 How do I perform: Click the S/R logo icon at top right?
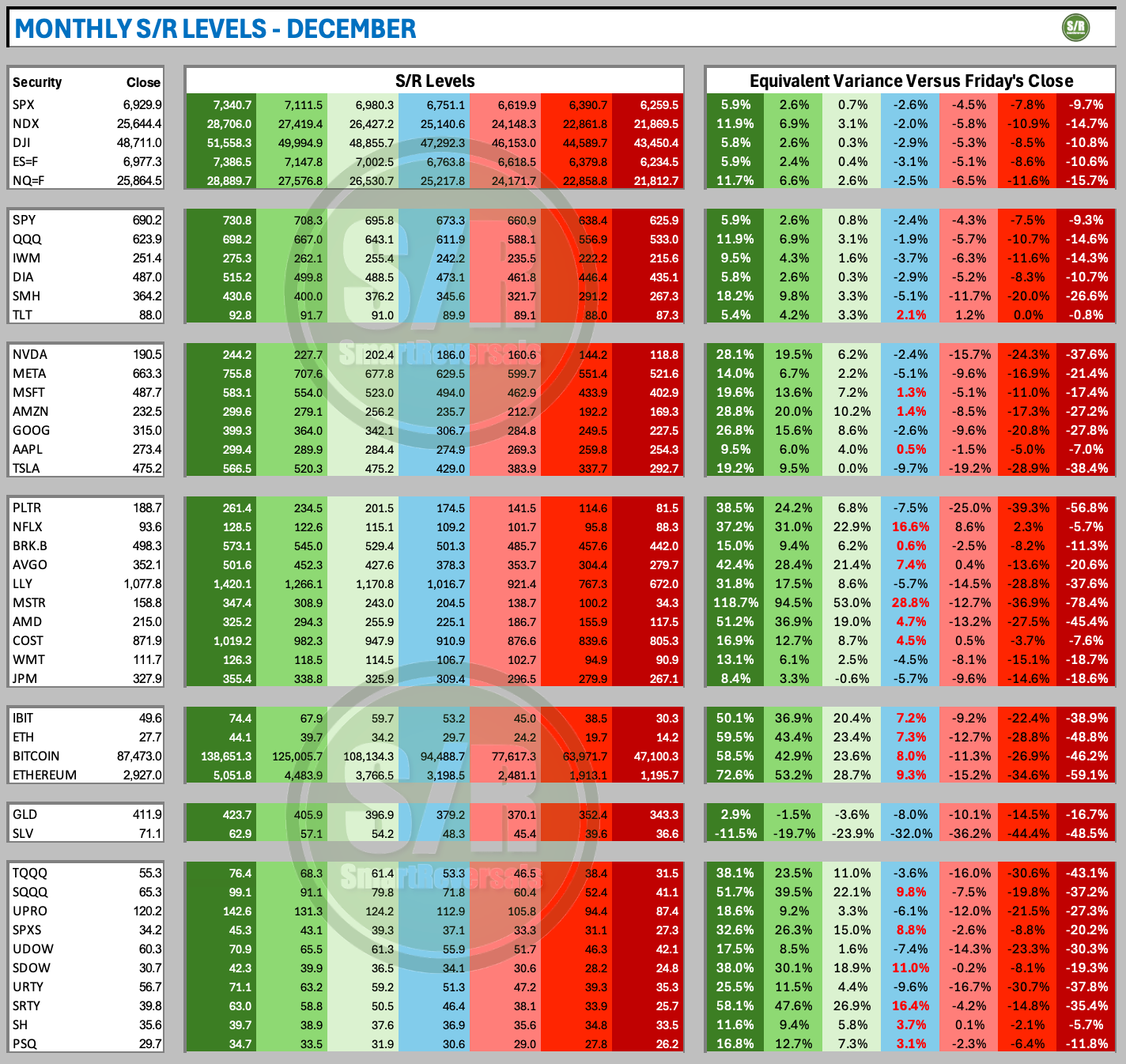1075,28
